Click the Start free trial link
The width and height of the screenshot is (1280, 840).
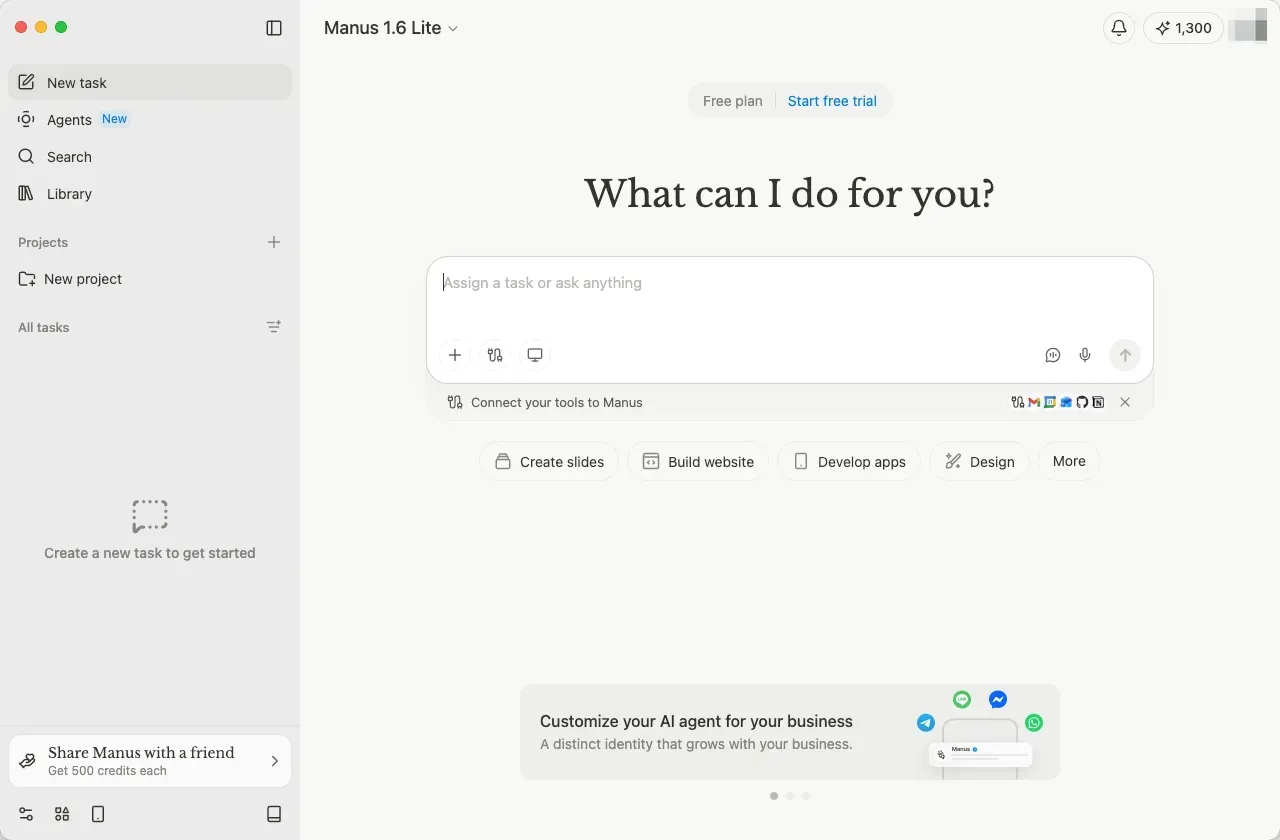click(832, 101)
